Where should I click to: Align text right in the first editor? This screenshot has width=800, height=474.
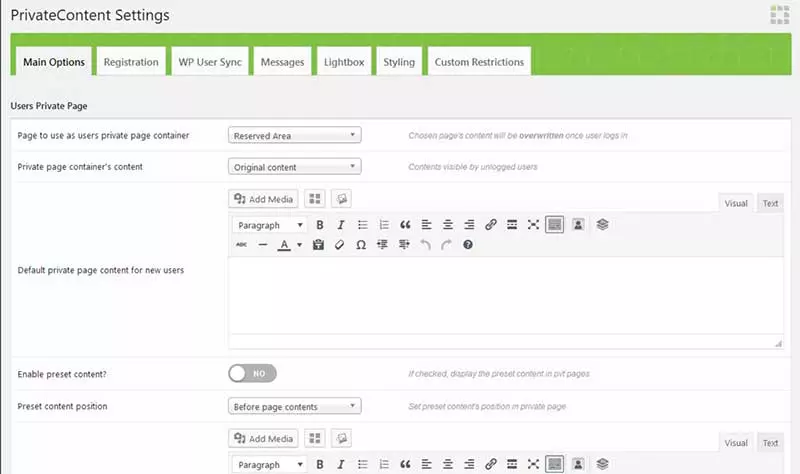469,225
